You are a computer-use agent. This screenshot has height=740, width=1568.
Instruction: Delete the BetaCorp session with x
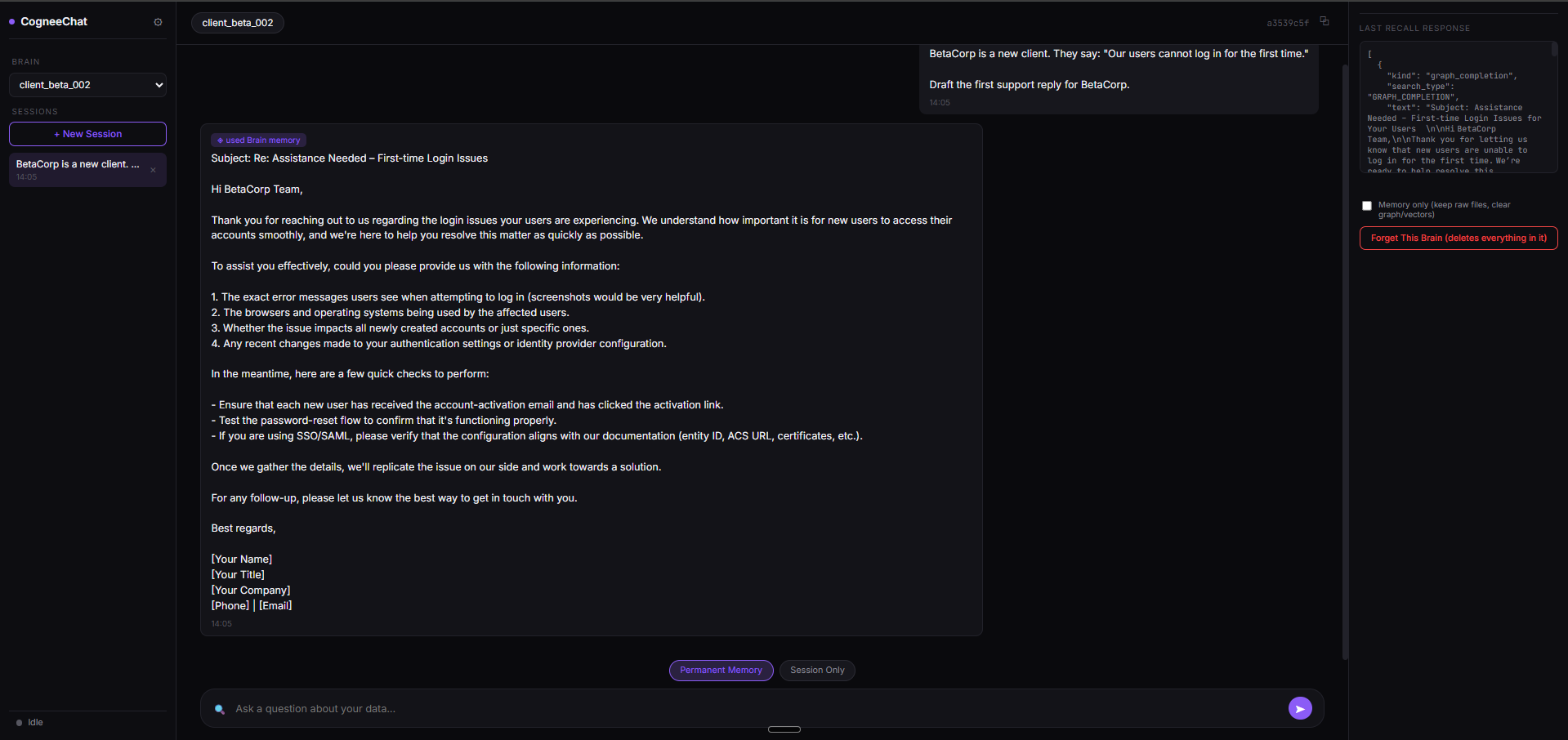[153, 170]
